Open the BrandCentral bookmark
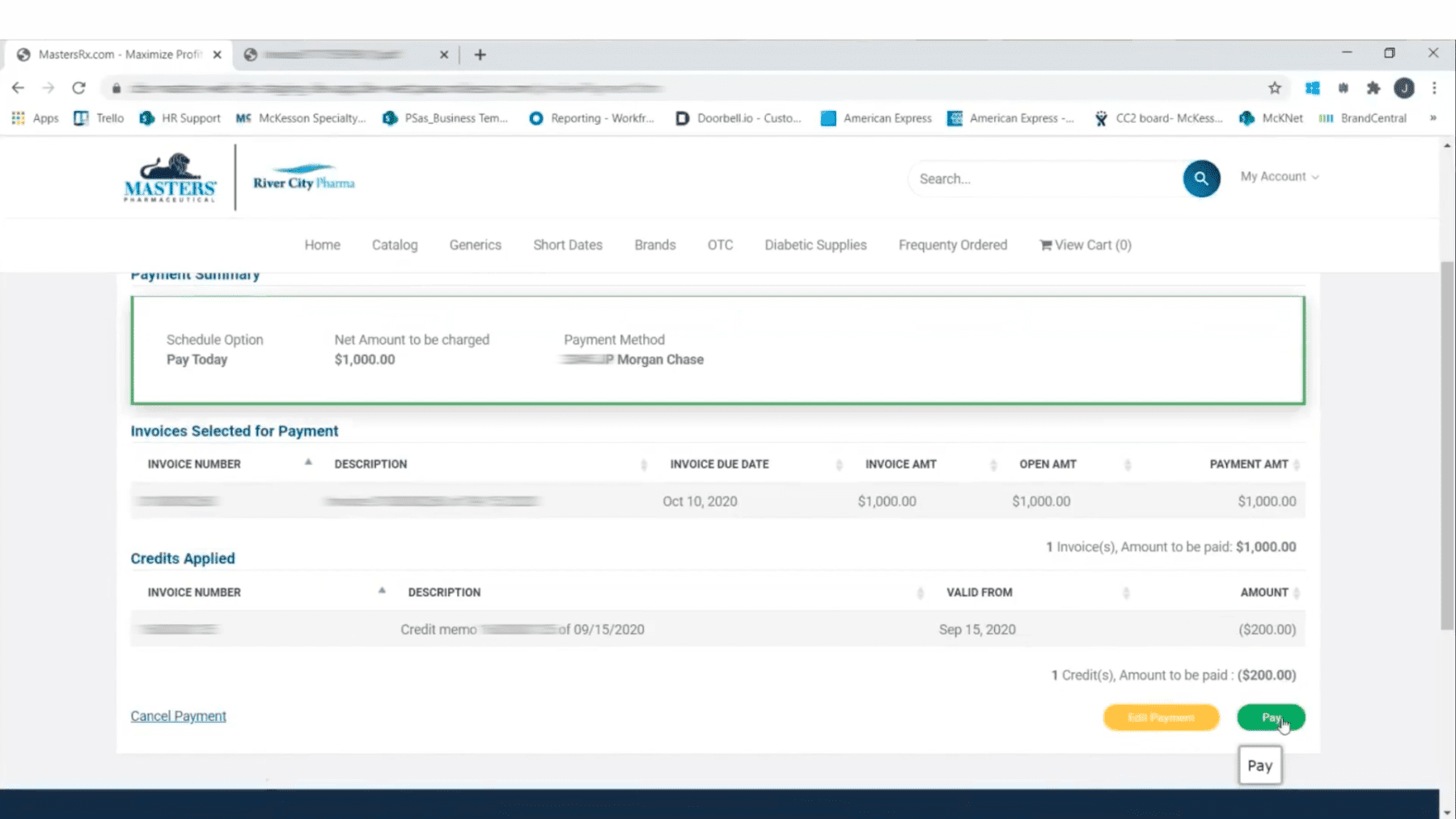This screenshot has width=1456, height=819. (1363, 118)
